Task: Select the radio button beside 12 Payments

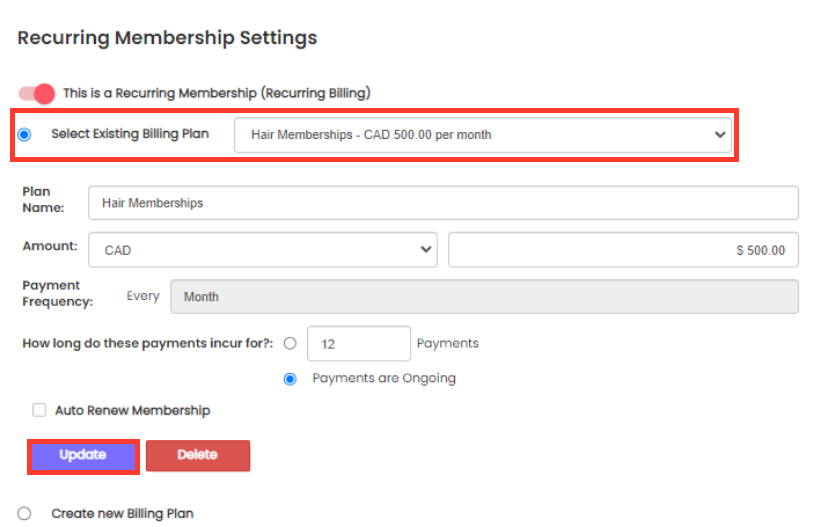Action: [290, 343]
